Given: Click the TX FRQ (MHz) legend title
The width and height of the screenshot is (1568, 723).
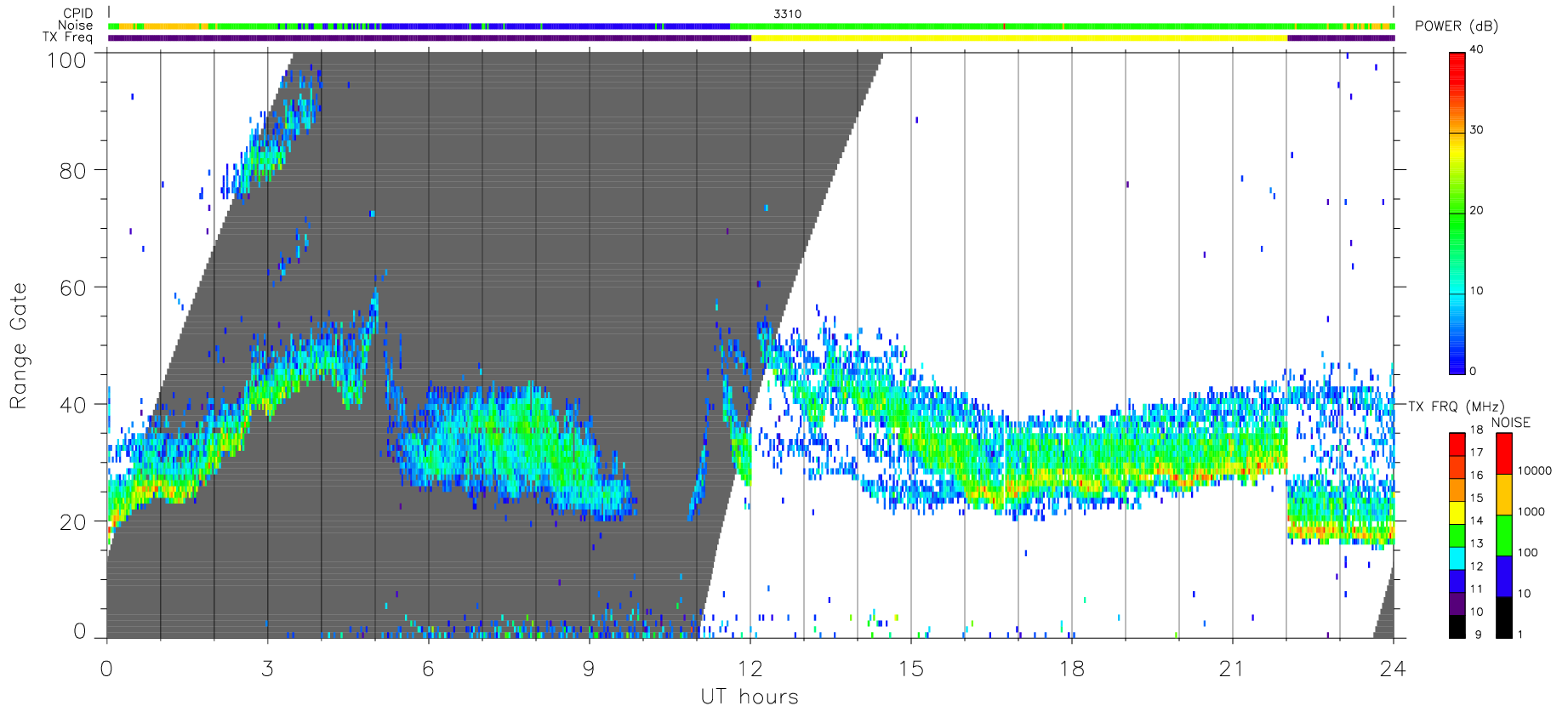Looking at the screenshot, I should click(1457, 407).
